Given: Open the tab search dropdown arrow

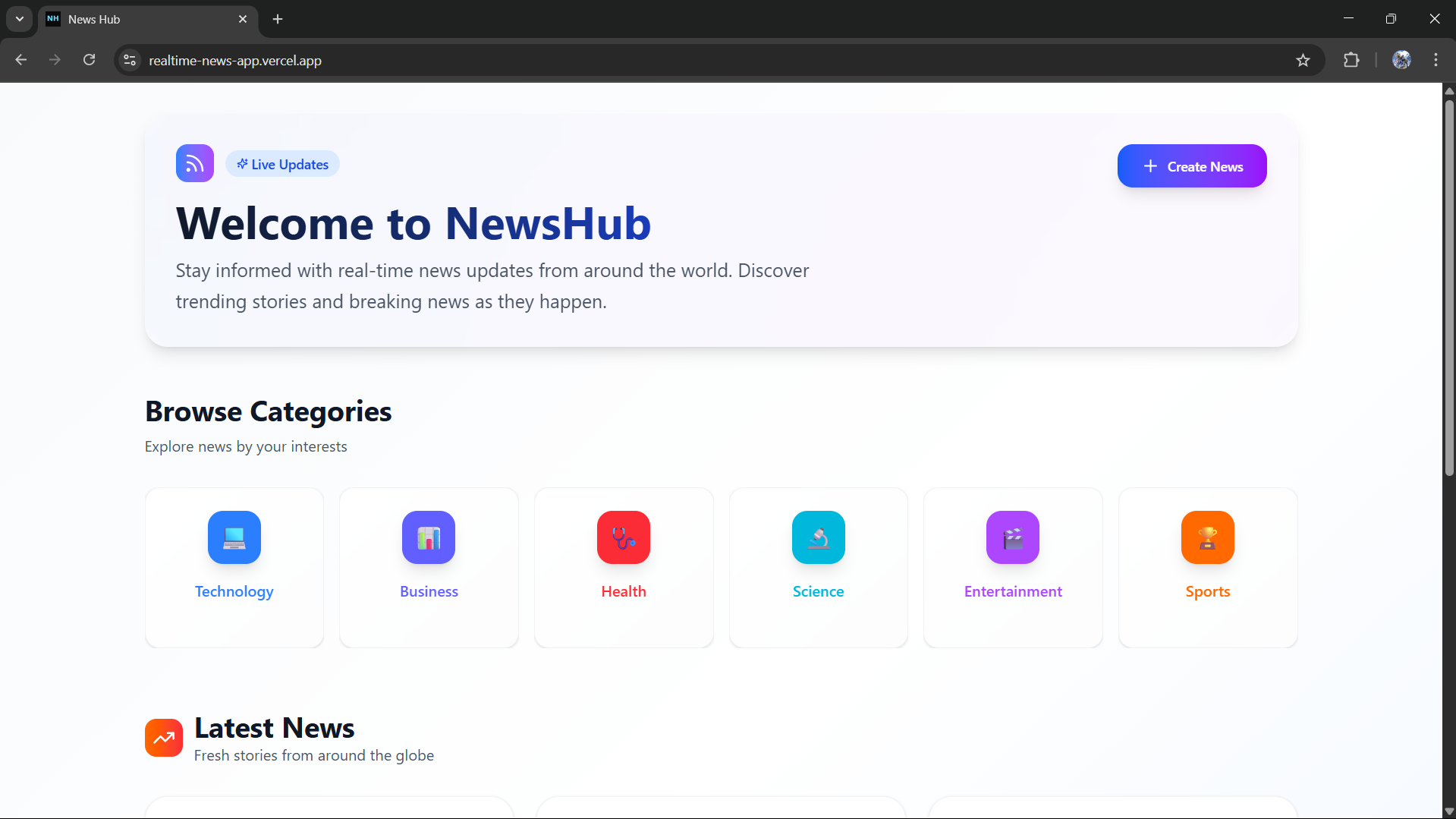Looking at the screenshot, I should [19, 19].
